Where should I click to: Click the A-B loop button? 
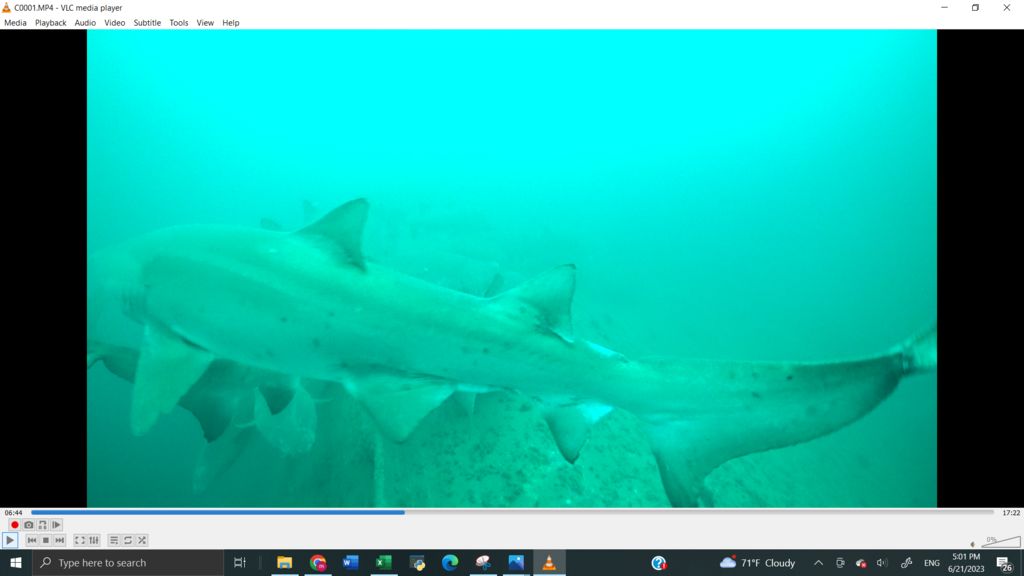tap(42, 525)
